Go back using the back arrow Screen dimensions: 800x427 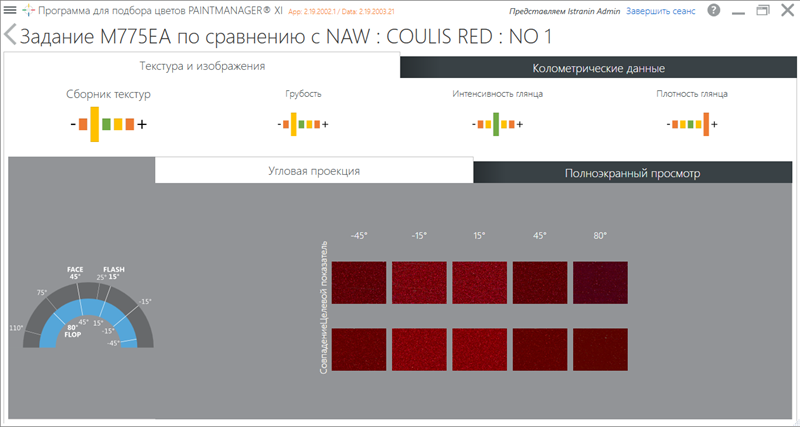[10, 36]
